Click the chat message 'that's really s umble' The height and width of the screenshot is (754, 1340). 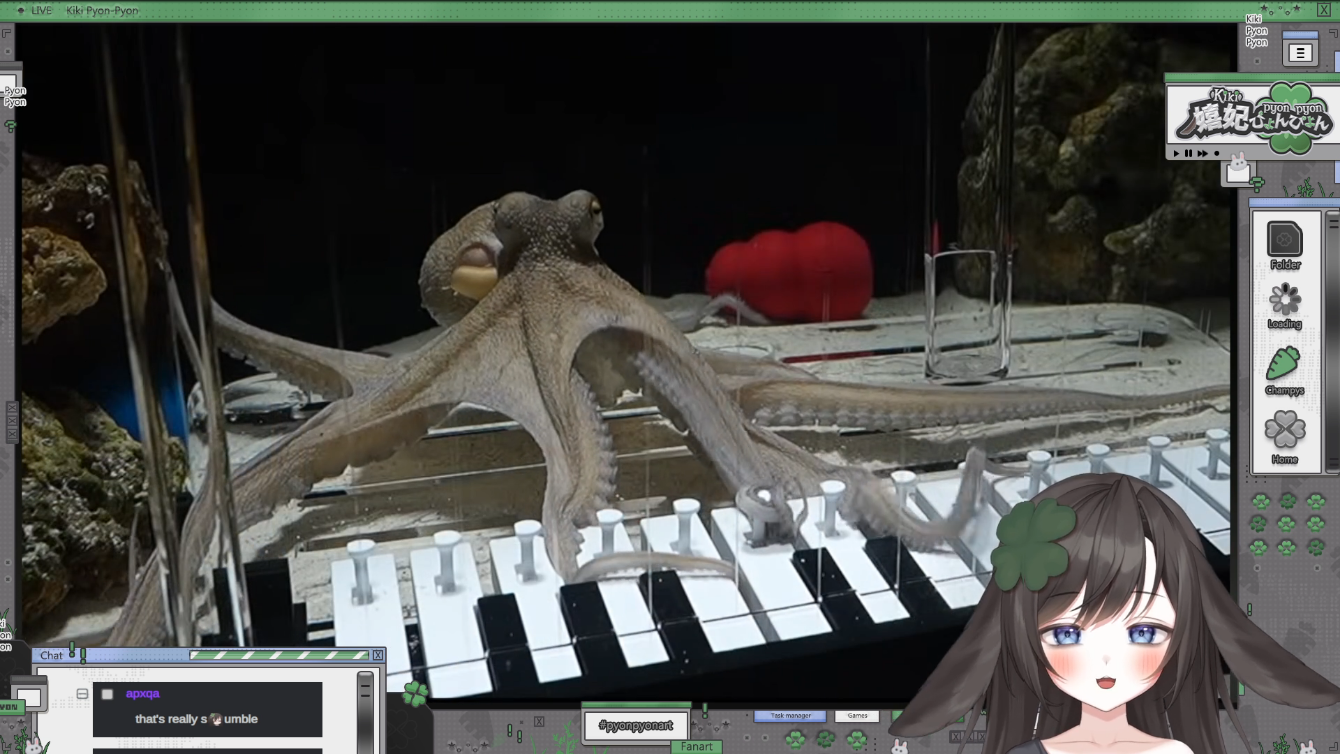pyautogui.click(x=196, y=719)
